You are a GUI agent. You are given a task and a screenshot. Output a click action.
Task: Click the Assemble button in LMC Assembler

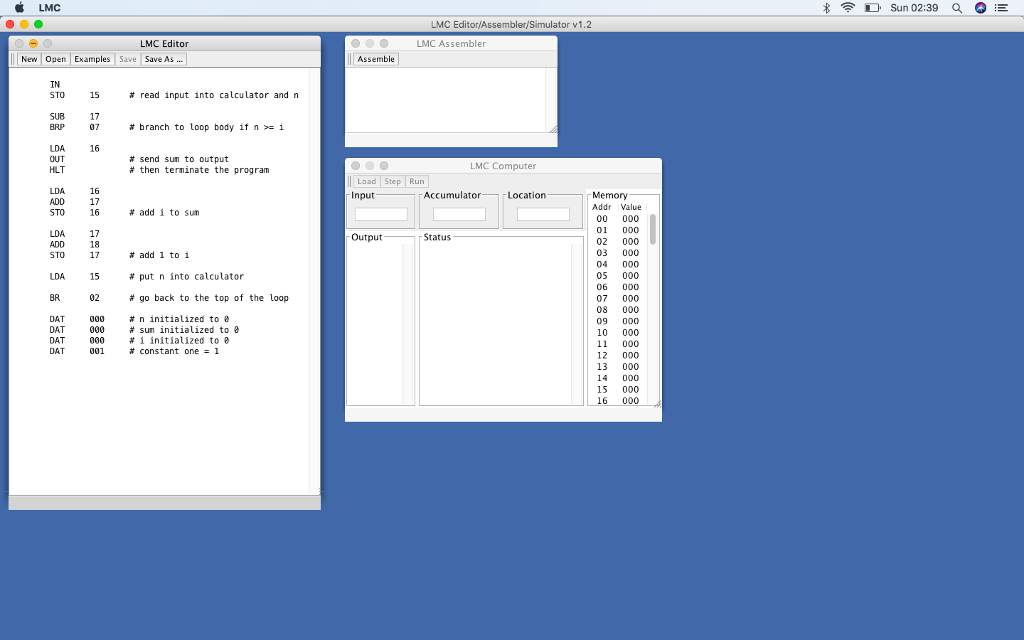click(x=375, y=59)
